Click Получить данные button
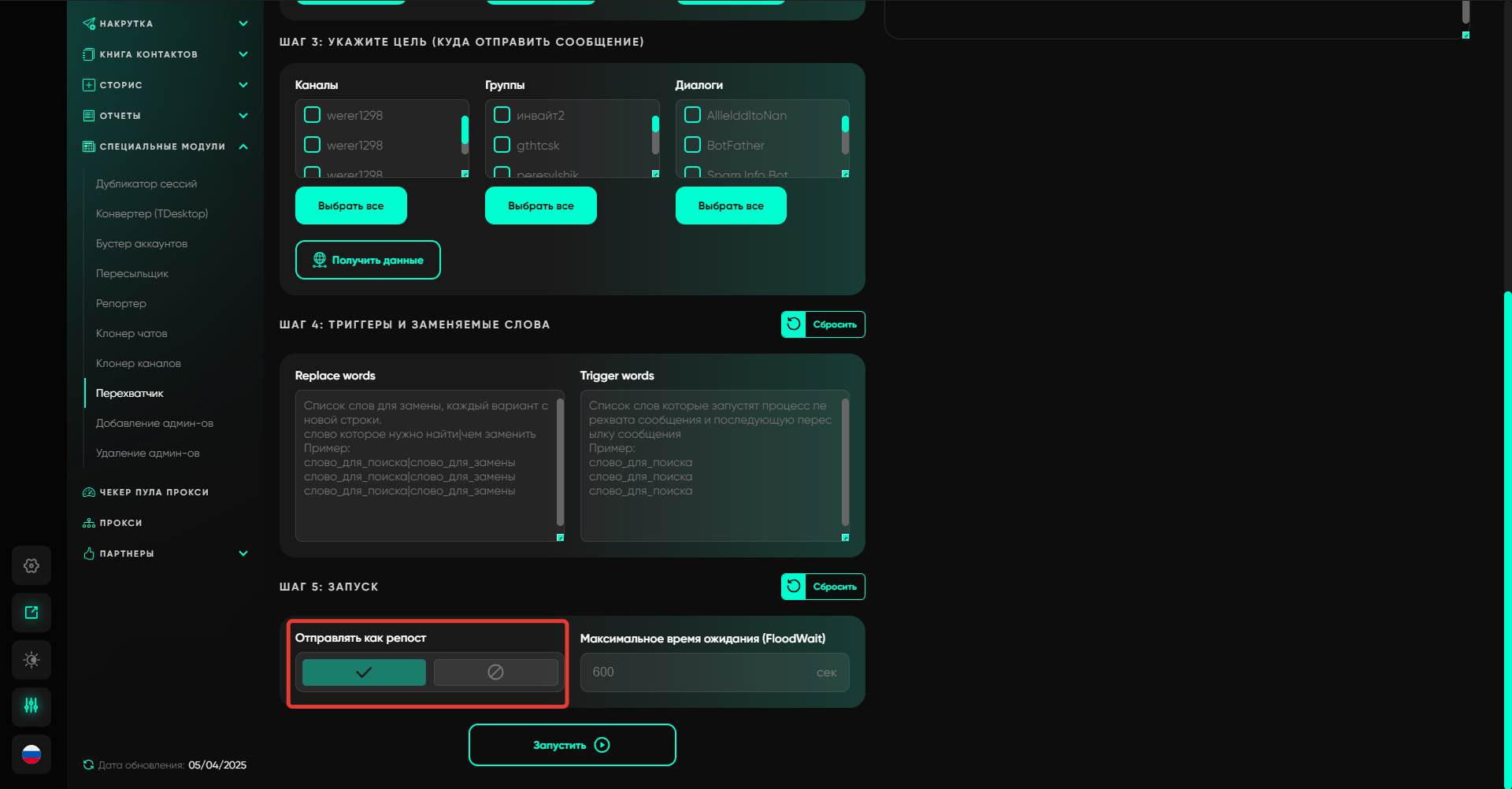 click(368, 260)
